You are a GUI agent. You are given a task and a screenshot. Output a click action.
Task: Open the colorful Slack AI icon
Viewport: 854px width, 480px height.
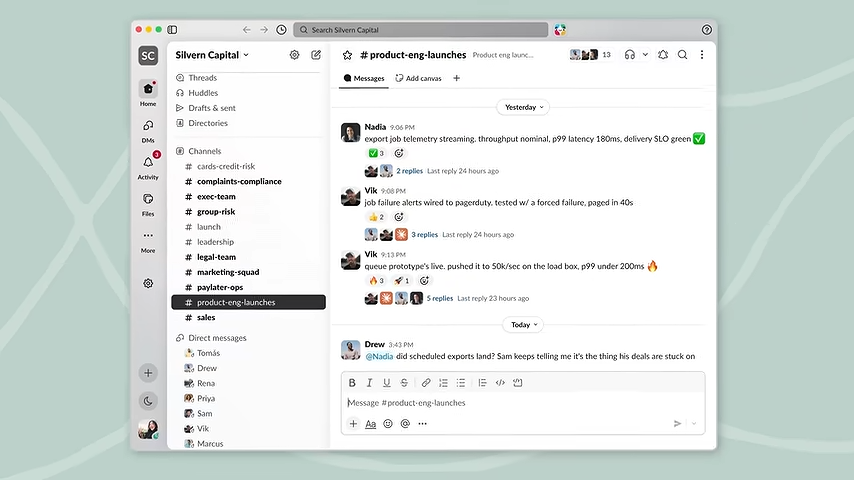point(560,29)
